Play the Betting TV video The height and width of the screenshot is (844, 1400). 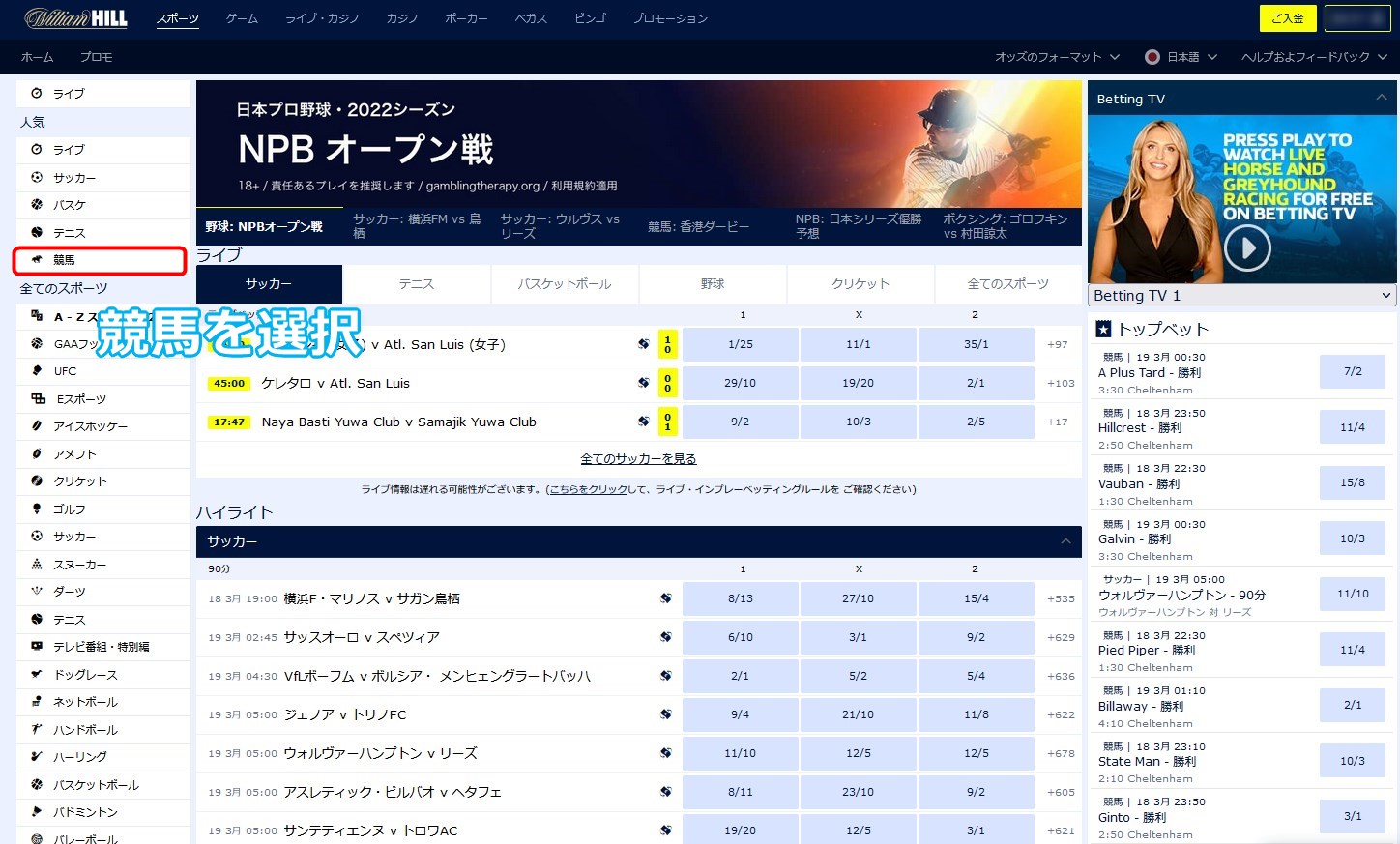(x=1247, y=248)
